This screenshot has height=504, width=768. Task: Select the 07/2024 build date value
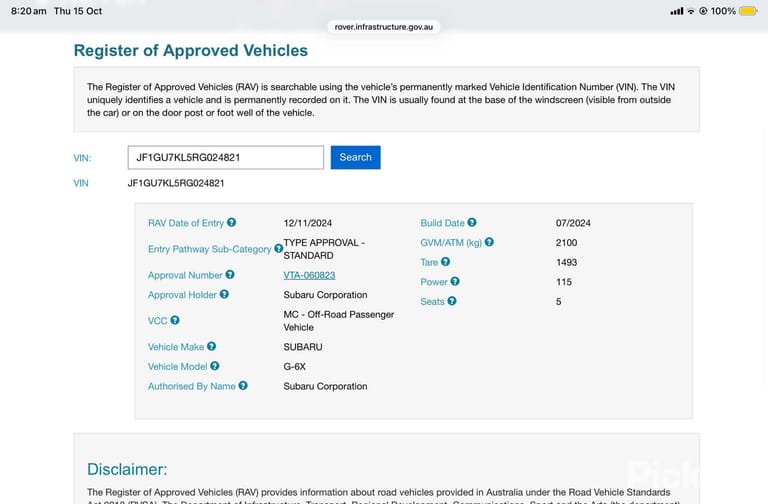pos(573,223)
